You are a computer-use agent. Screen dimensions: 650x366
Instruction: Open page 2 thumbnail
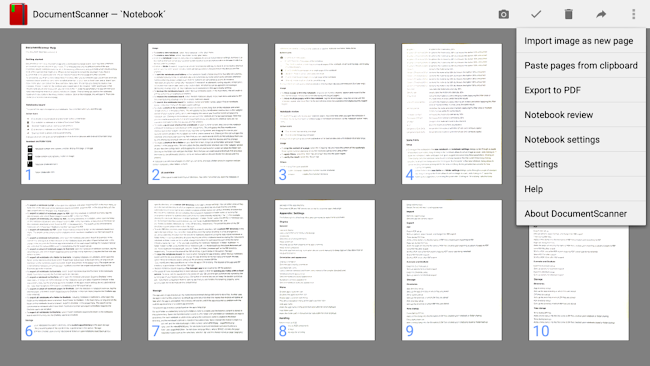tap(198, 114)
